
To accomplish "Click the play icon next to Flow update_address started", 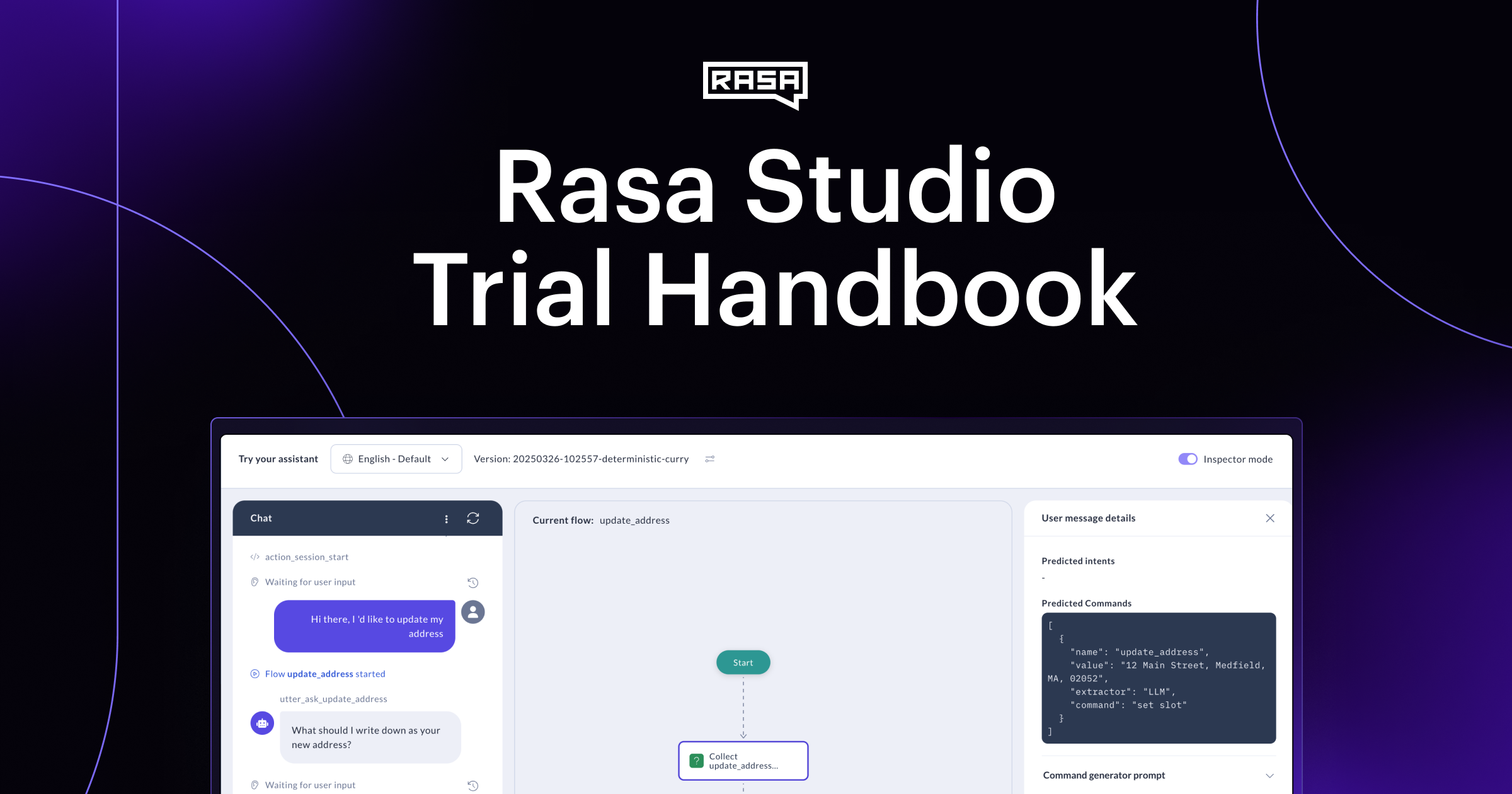I will [255, 674].
